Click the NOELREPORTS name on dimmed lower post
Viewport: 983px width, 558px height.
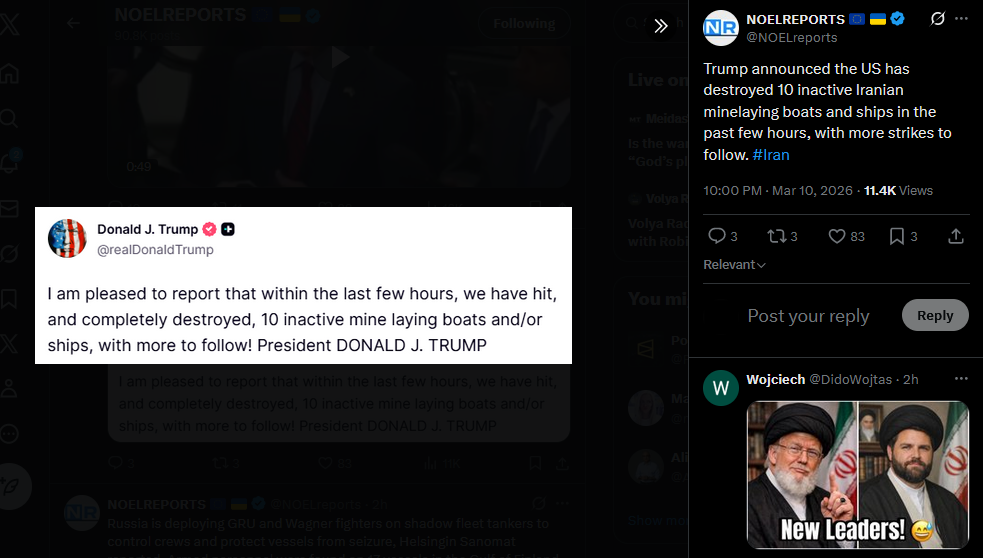[x=156, y=505]
